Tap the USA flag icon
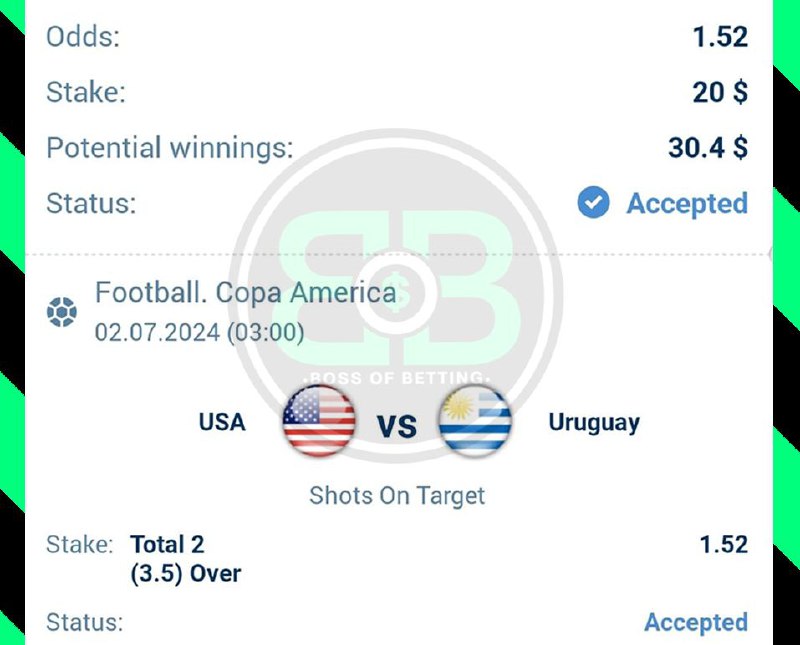The height and width of the screenshot is (645, 800). coord(319,422)
